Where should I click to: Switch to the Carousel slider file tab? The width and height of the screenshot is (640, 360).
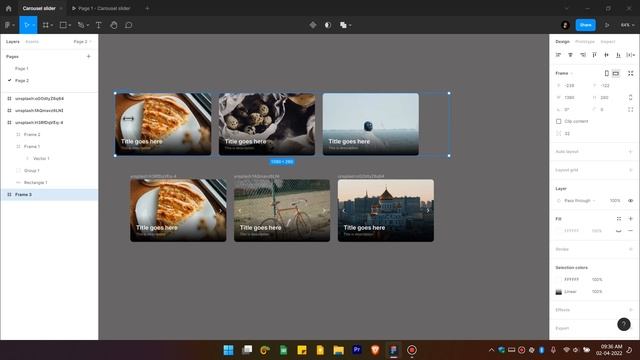(39, 8)
